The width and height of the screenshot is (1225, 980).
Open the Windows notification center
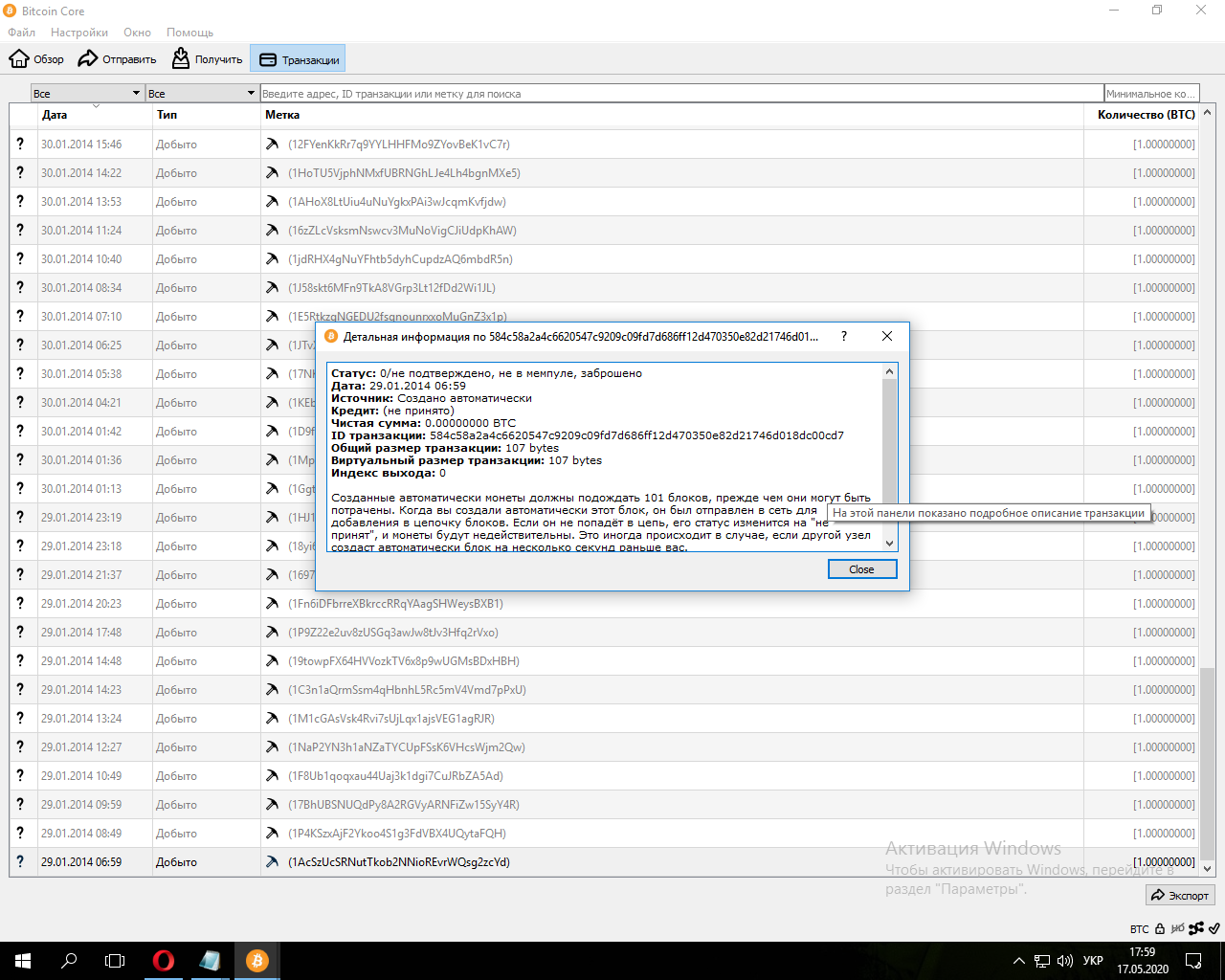pos(1193,961)
